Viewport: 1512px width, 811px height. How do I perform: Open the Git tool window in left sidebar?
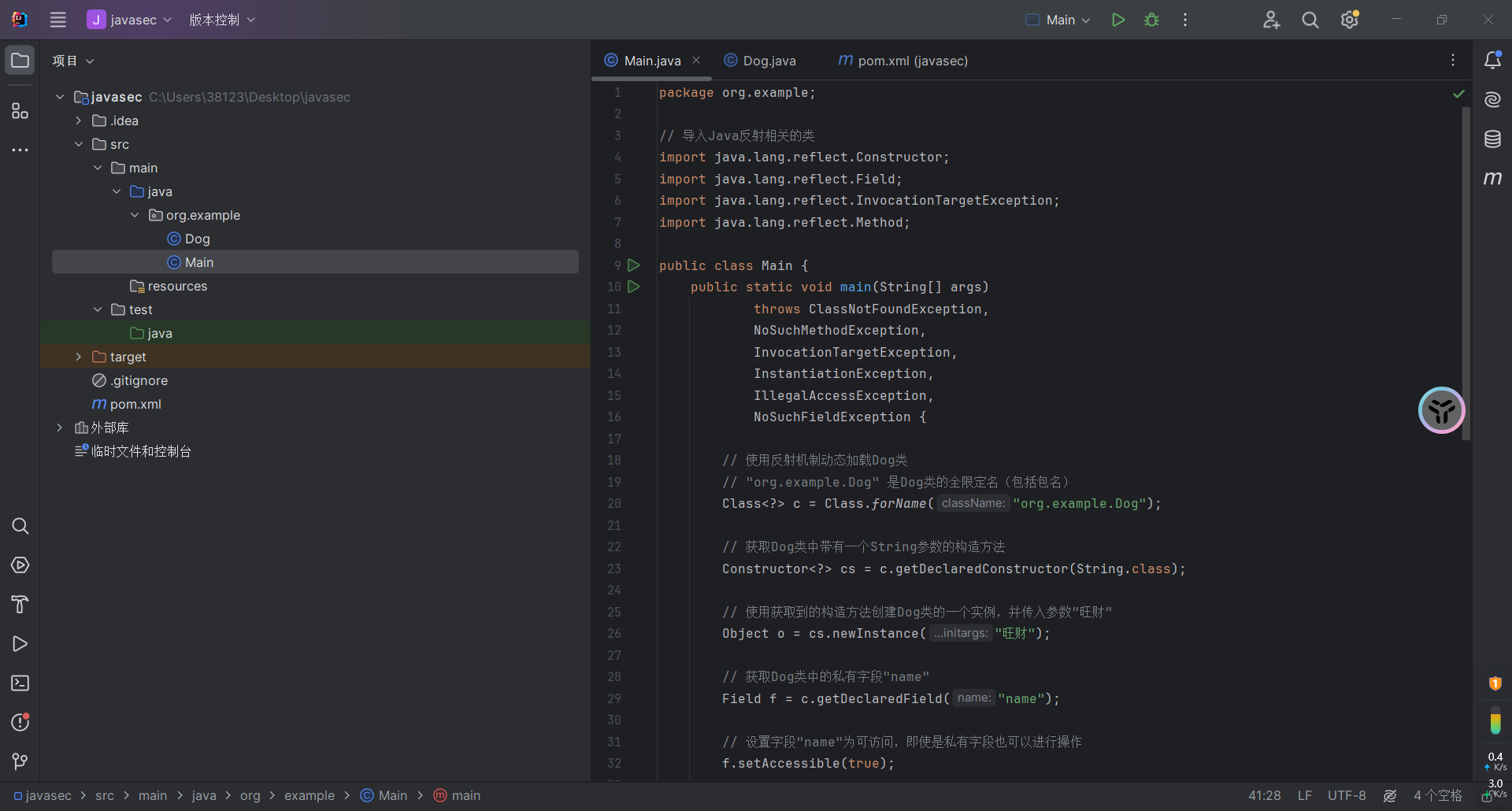[20, 761]
